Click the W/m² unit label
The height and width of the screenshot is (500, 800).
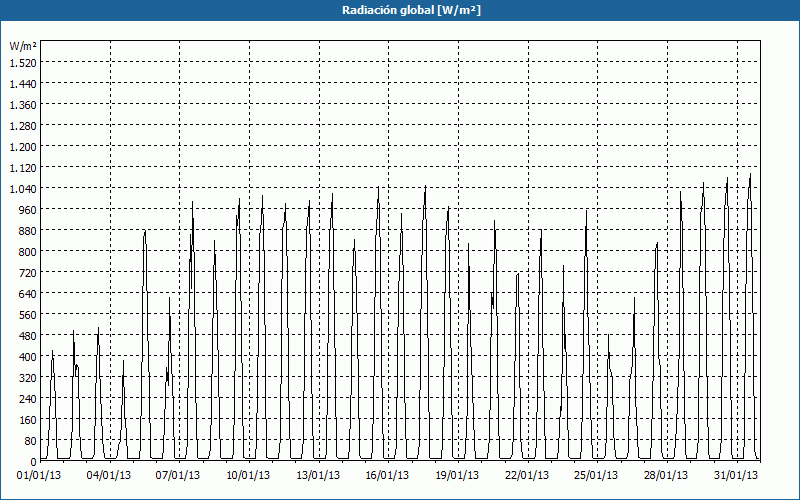pyautogui.click(x=23, y=46)
